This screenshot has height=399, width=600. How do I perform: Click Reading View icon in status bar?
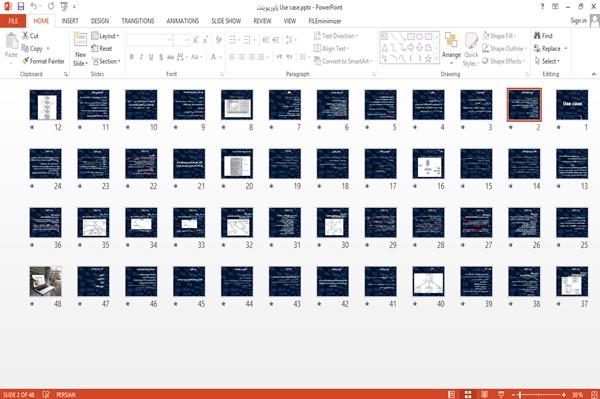[x=484, y=394]
